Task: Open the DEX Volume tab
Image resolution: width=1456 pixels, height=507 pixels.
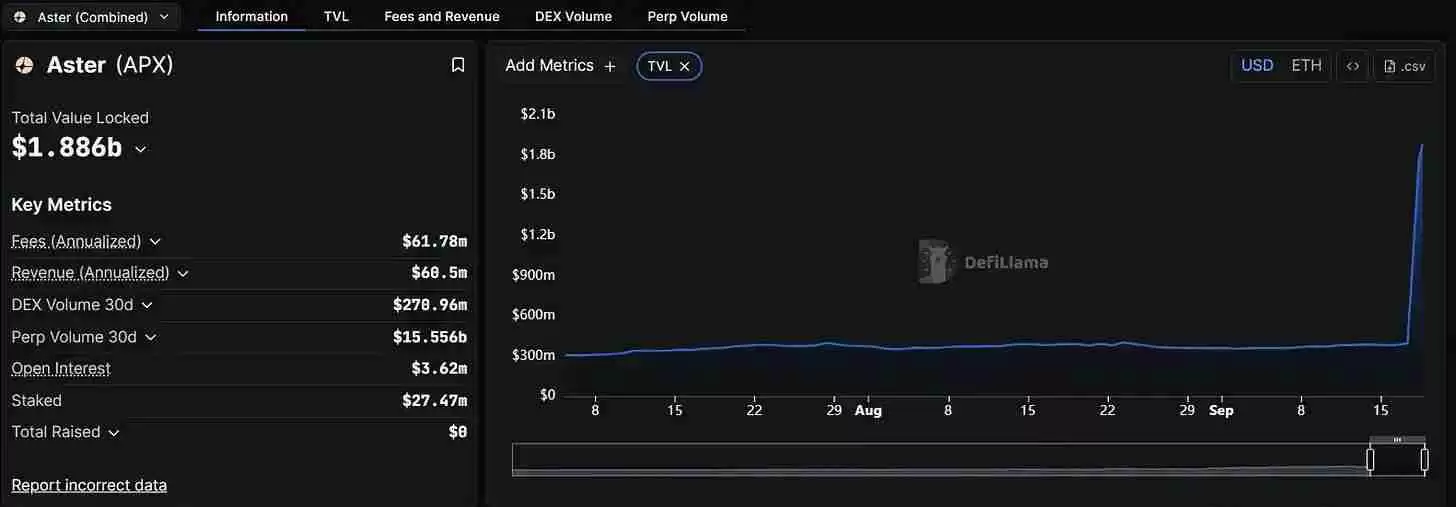Action: click(573, 16)
